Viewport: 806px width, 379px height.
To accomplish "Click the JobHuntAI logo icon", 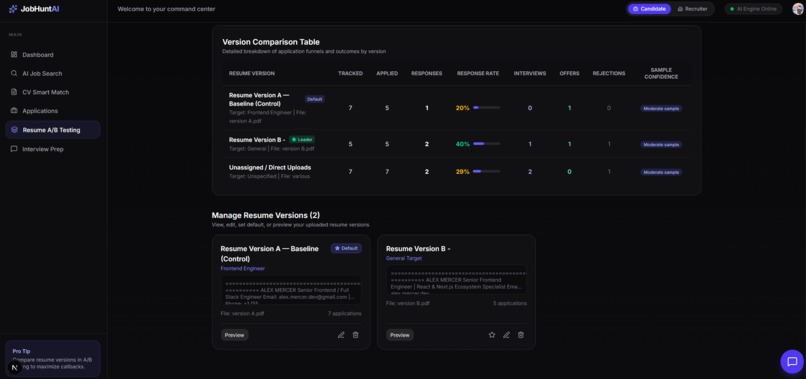I will click(13, 9).
